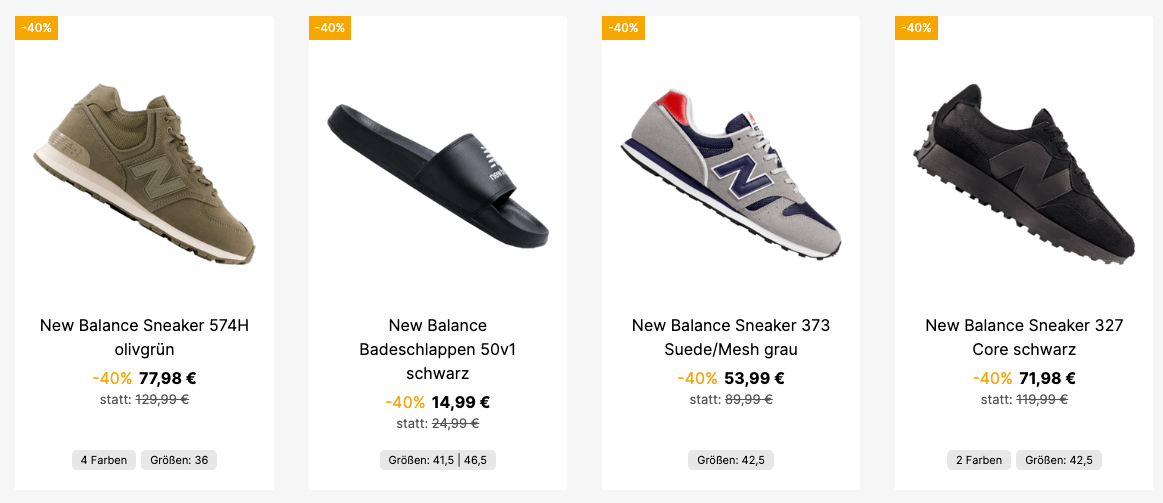Click the 14,99 € sale price
Image resolution: width=1163 pixels, height=503 pixels.
coord(460,402)
